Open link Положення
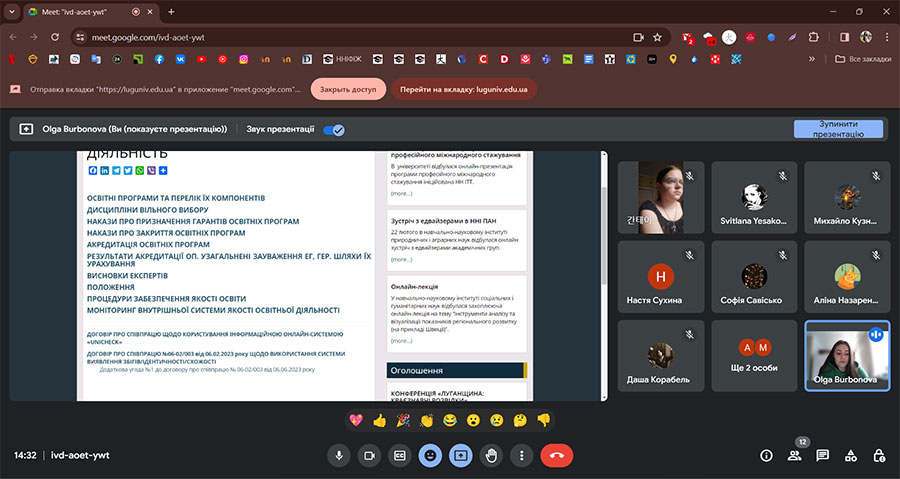This screenshot has height=479, width=900. click(111, 287)
